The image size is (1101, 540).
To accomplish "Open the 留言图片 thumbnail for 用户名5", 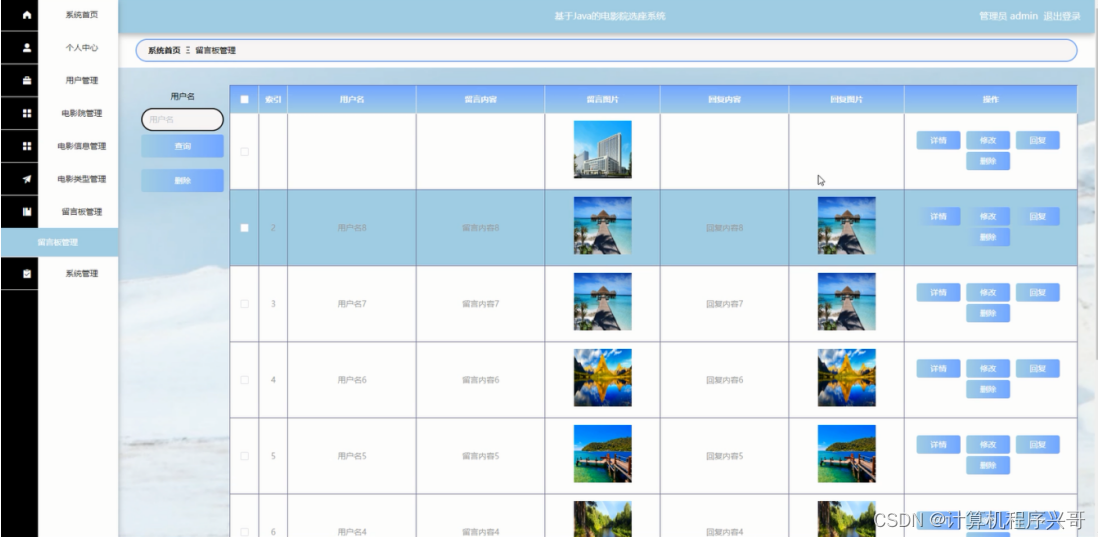I will [x=602, y=454].
